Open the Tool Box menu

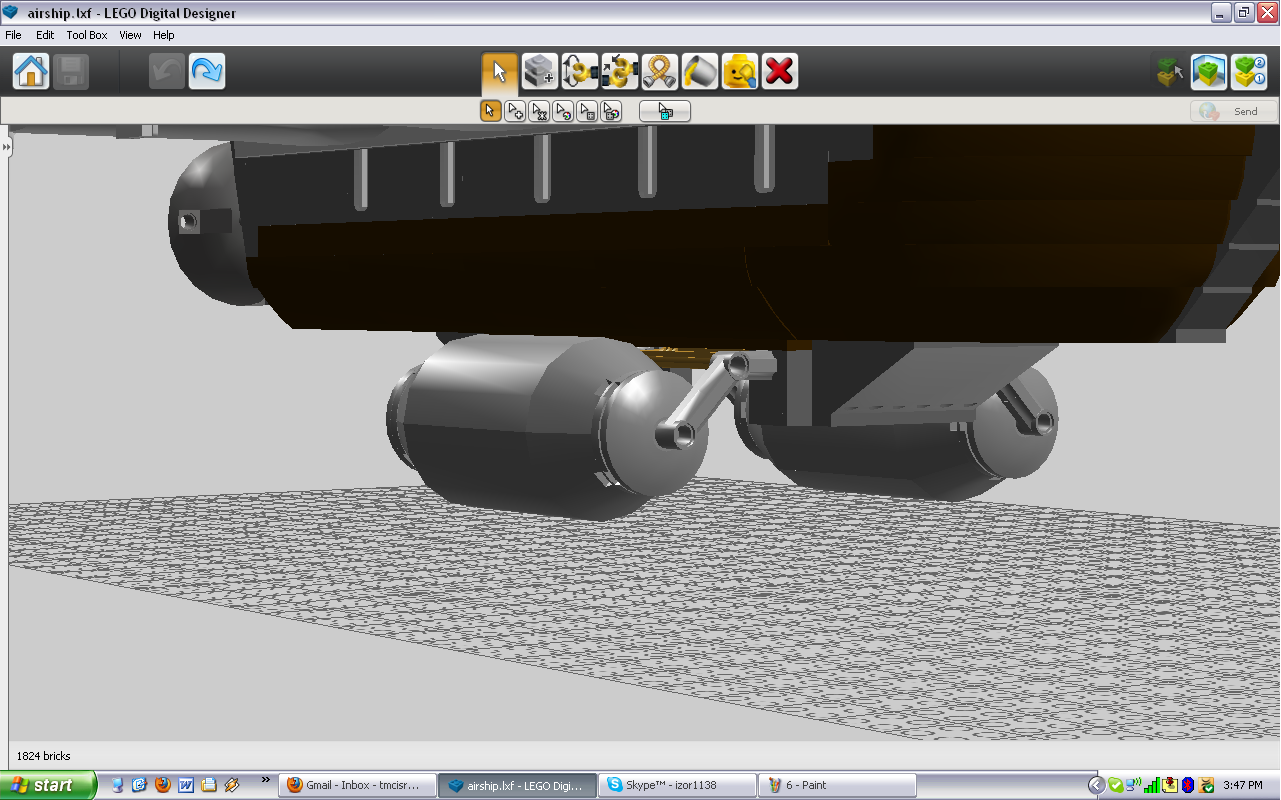(87, 35)
